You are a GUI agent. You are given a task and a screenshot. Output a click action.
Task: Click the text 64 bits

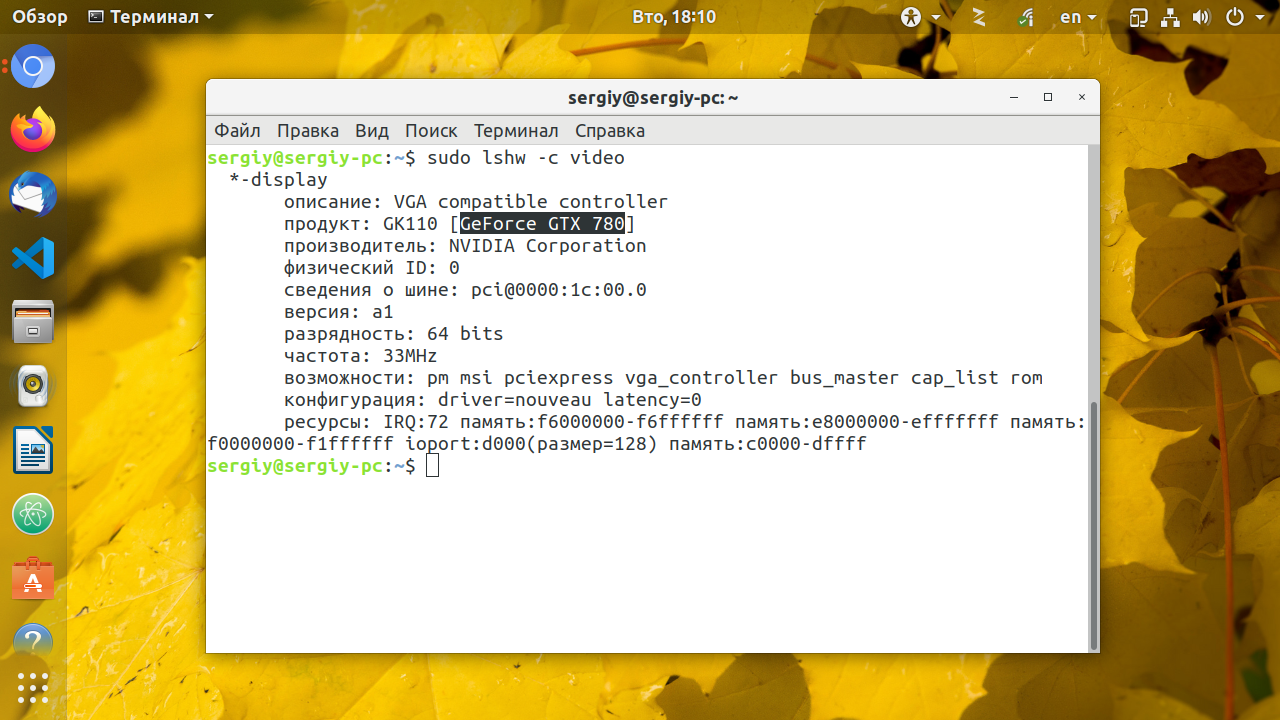pyautogui.click(x=465, y=334)
